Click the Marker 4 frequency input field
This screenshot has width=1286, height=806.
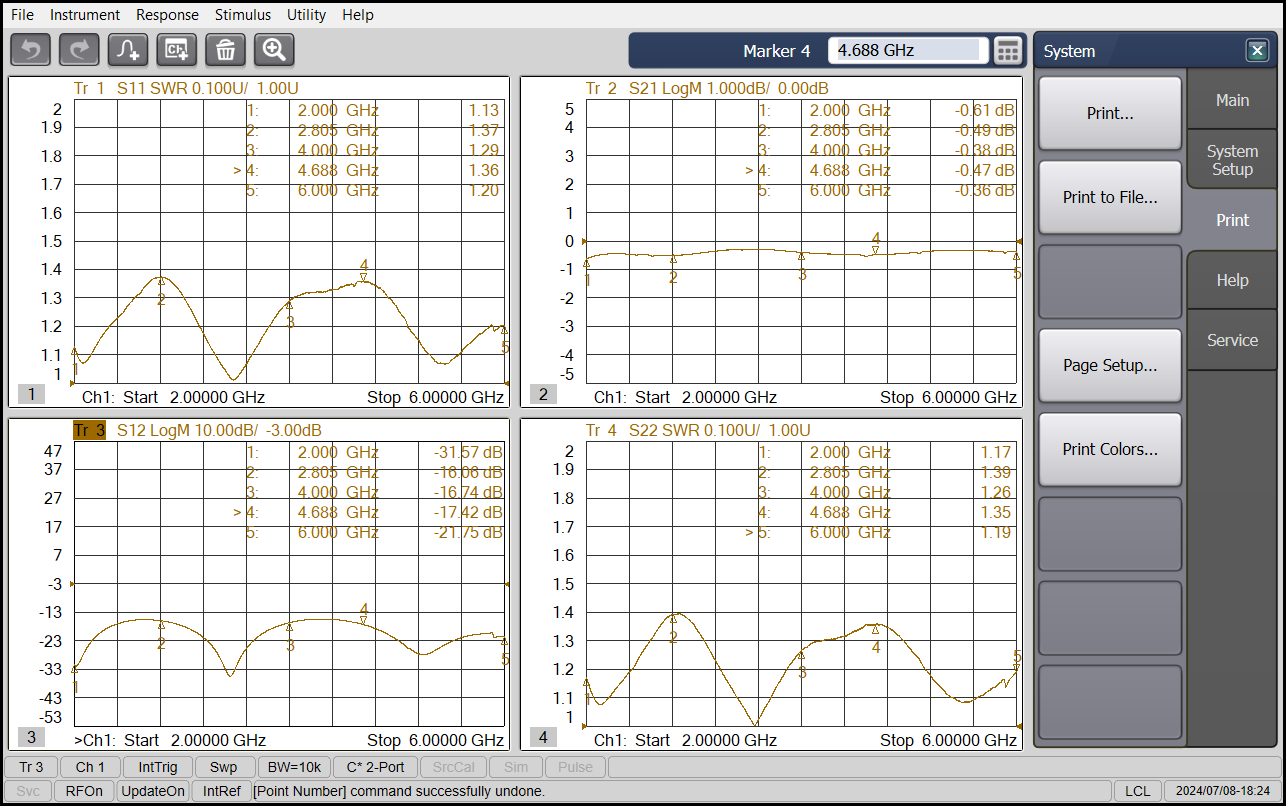[x=908, y=50]
